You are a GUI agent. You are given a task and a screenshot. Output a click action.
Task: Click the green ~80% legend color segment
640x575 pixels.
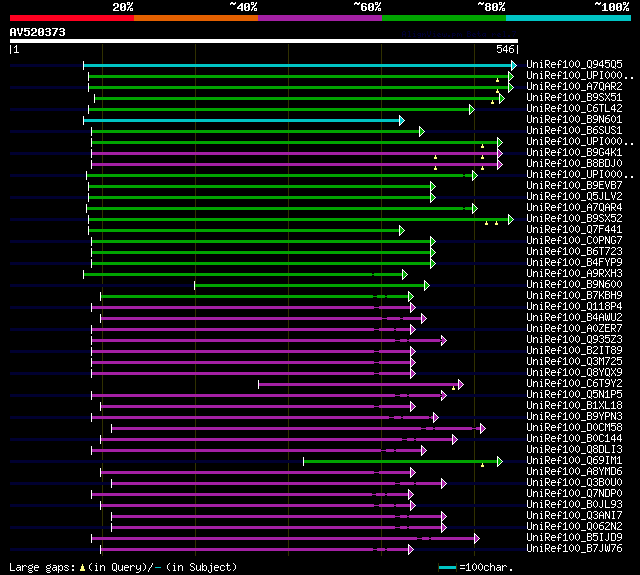click(444, 18)
